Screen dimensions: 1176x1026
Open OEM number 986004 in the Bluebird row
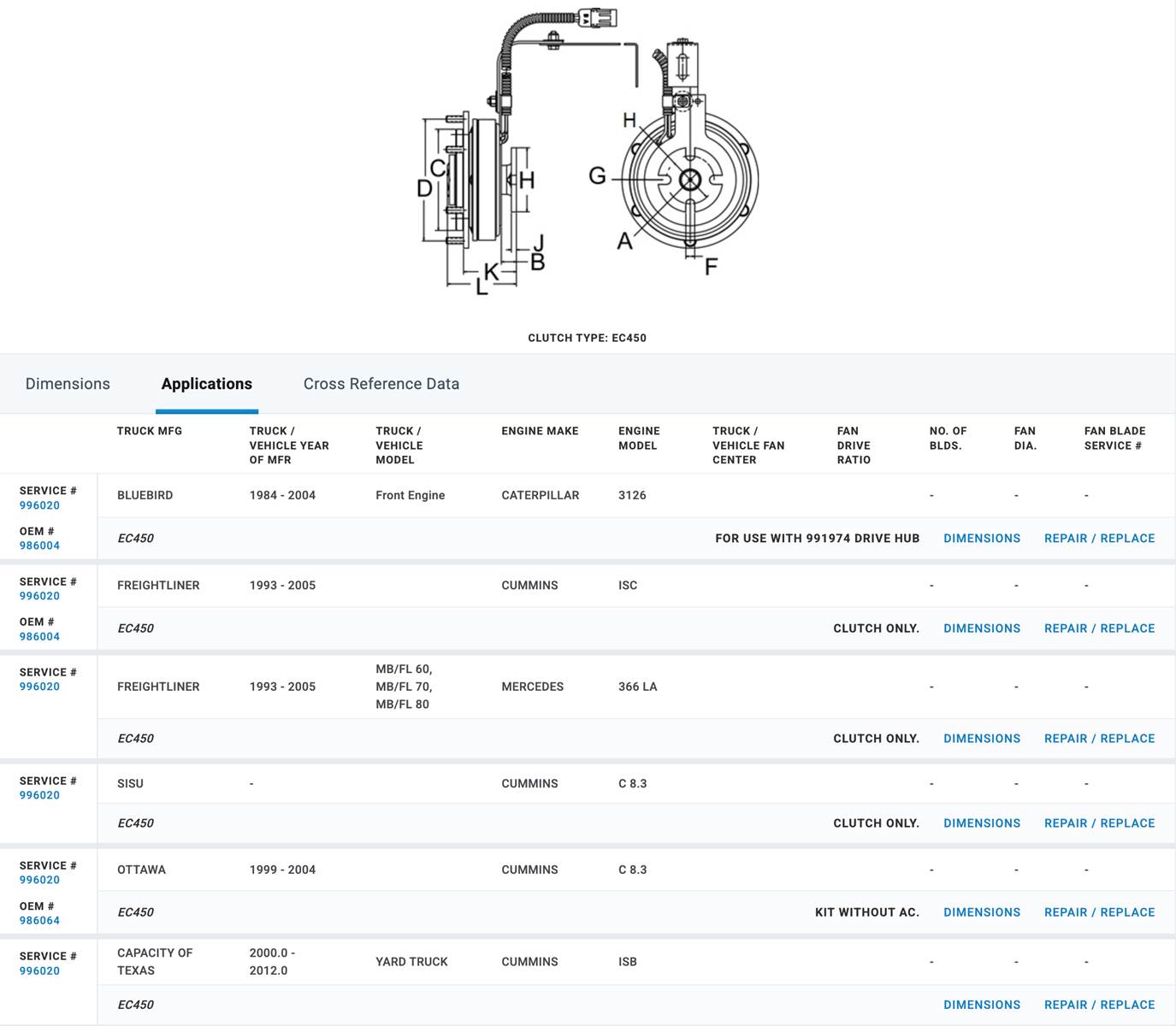point(39,545)
